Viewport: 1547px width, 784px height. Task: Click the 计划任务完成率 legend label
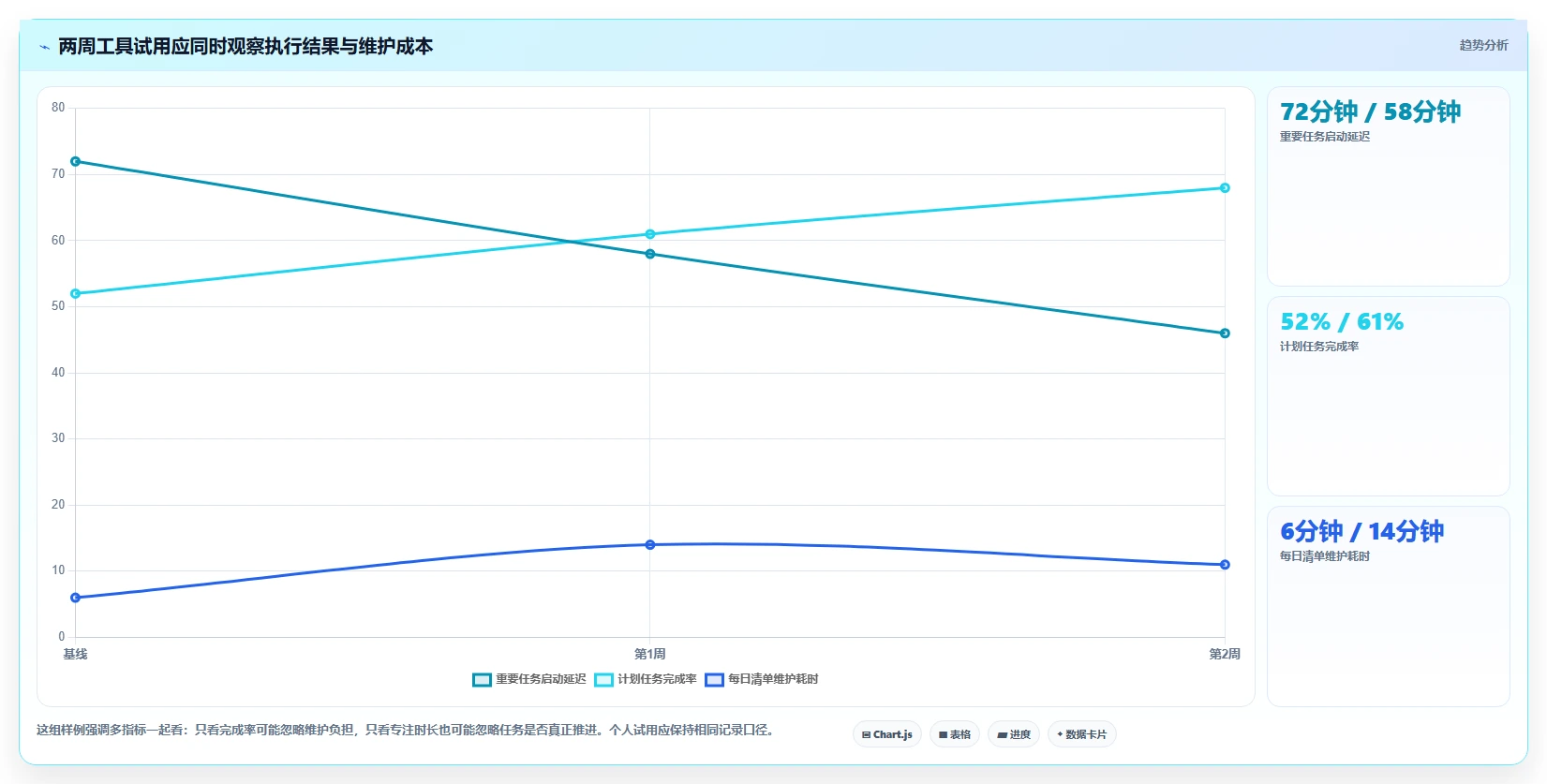(657, 679)
